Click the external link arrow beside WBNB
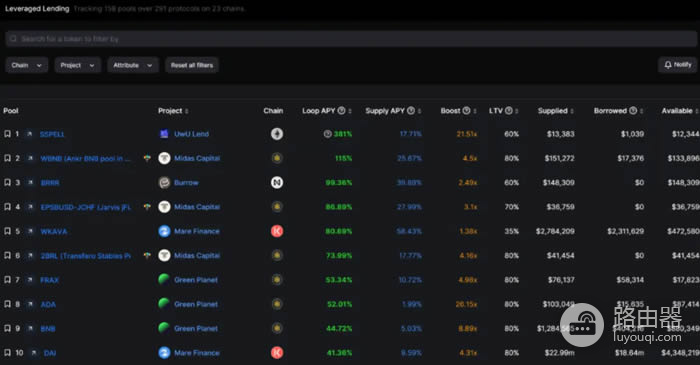The image size is (700, 365). pos(30,158)
